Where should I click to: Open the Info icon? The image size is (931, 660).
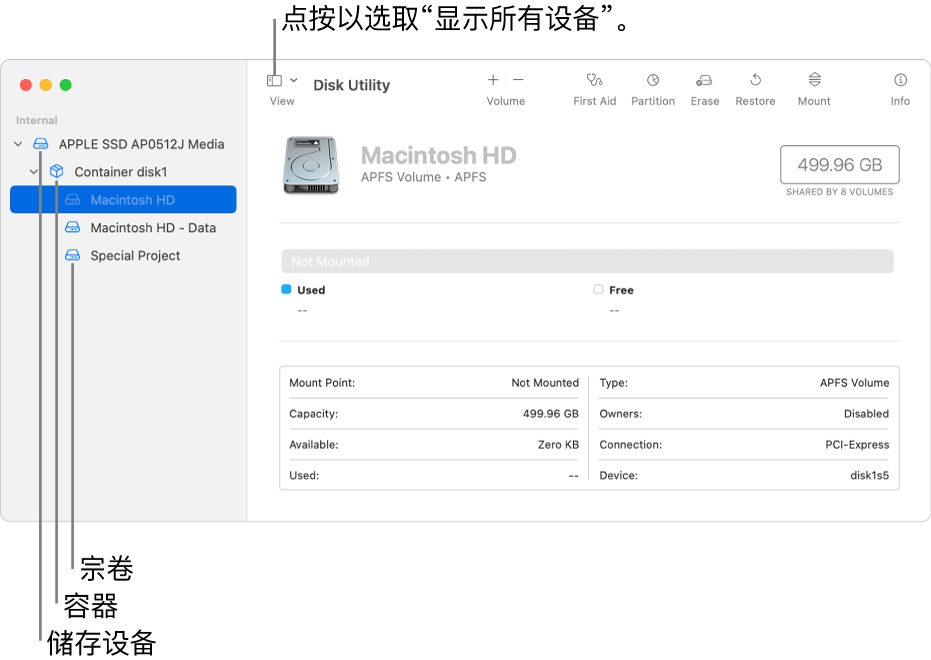(900, 80)
